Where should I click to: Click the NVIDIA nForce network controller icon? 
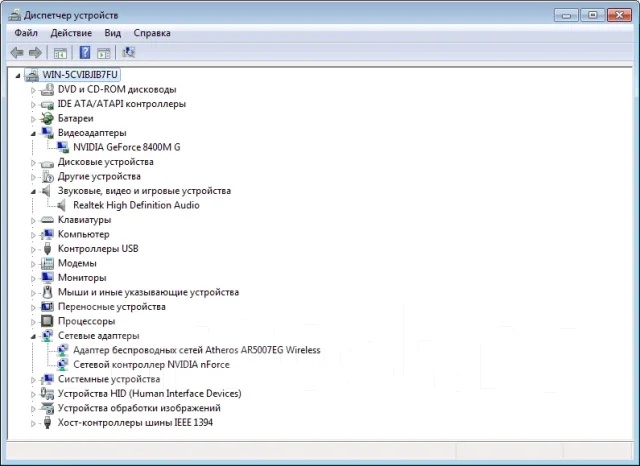pyautogui.click(x=63, y=364)
